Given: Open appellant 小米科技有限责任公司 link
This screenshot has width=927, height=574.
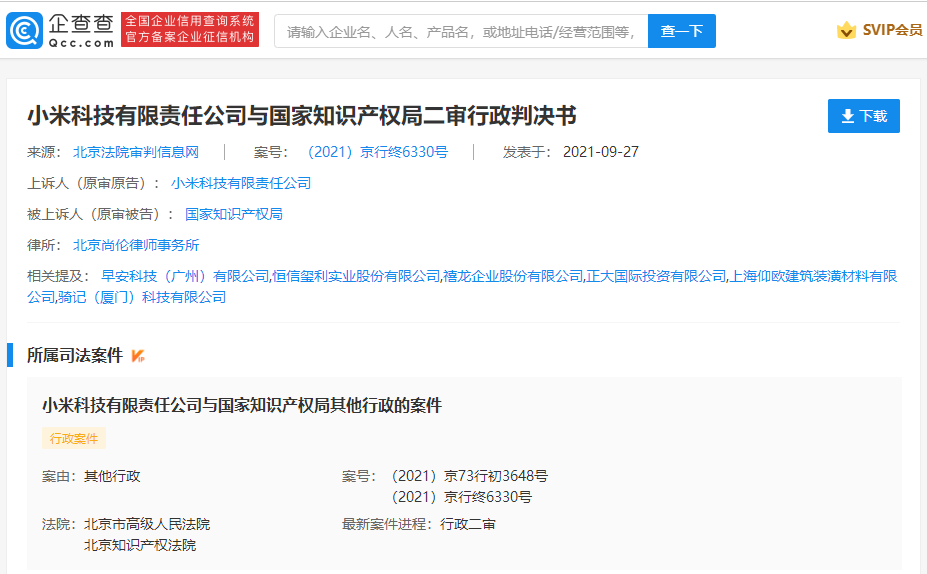Looking at the screenshot, I should pos(241,183).
